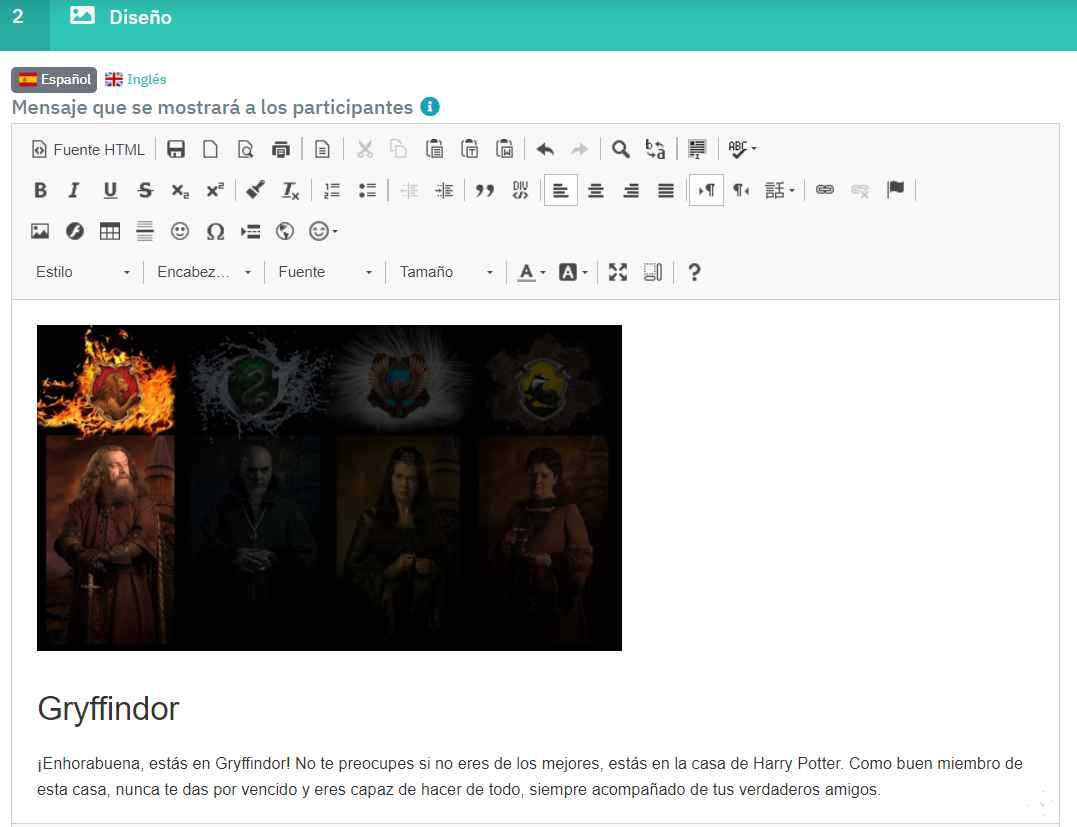Open Fuente HTML source view
Screen dimensions: 1077x827
coord(88,149)
